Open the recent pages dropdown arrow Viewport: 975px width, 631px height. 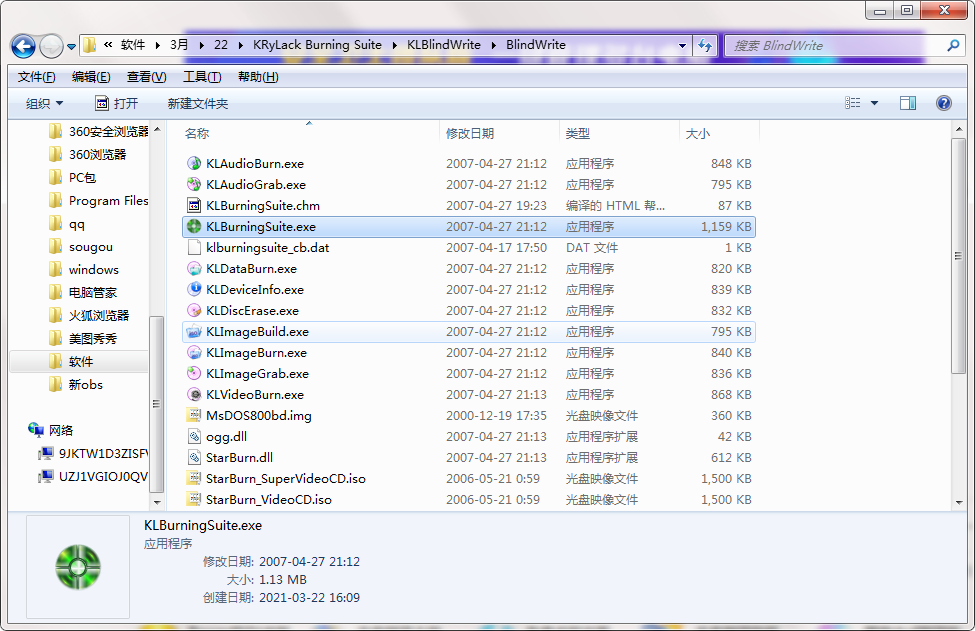72,47
